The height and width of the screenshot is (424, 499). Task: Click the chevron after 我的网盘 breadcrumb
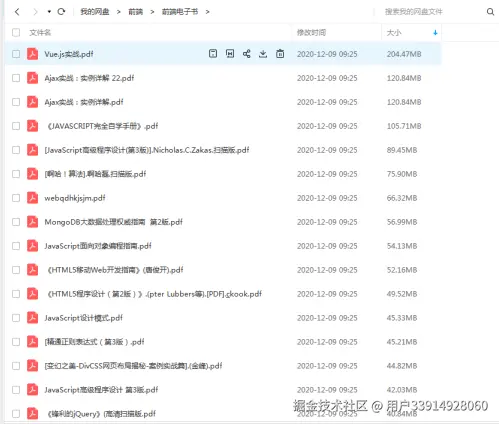click(x=118, y=12)
